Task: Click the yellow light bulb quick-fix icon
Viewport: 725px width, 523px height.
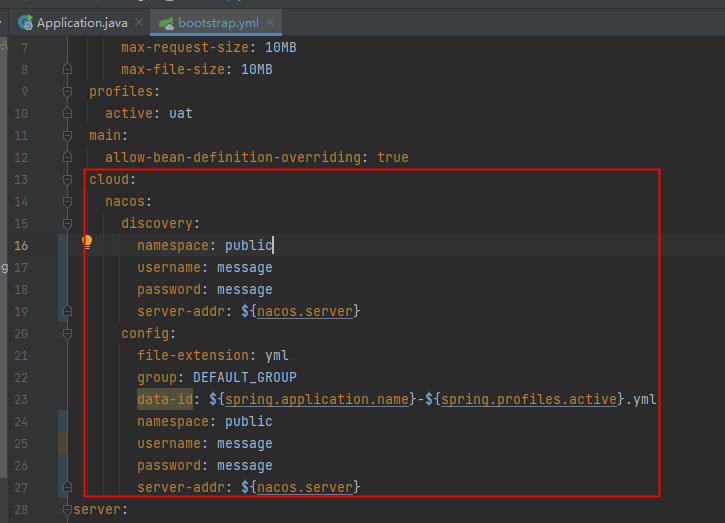Action: (x=86, y=242)
